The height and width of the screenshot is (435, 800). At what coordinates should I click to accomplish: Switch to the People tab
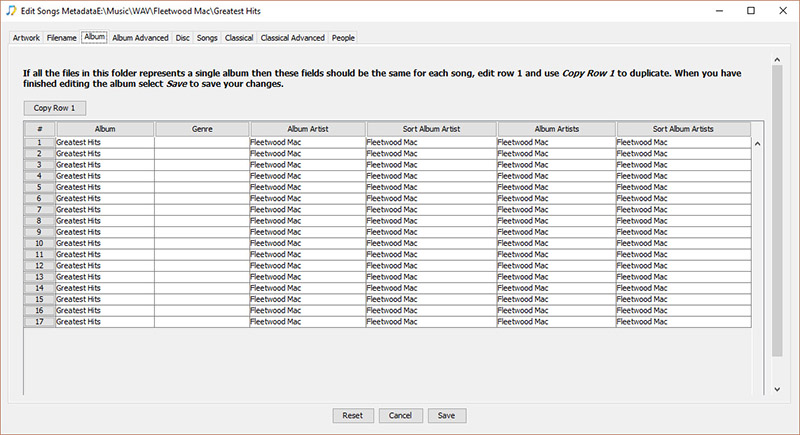343,38
